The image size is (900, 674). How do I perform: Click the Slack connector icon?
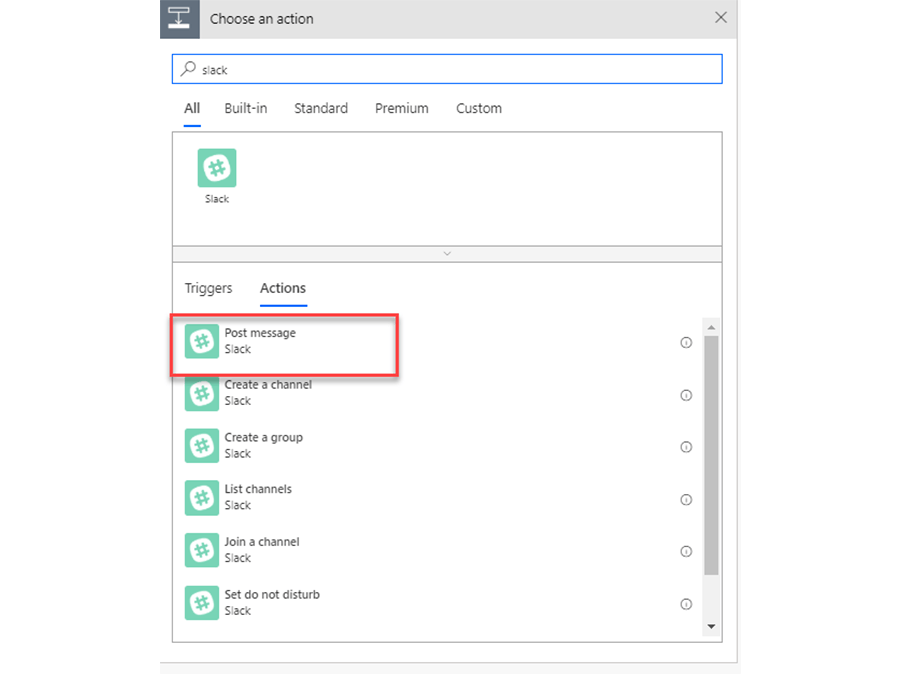[x=216, y=168]
